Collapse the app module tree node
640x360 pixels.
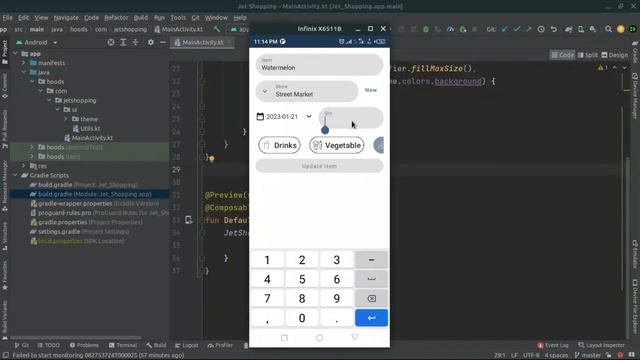(16, 53)
